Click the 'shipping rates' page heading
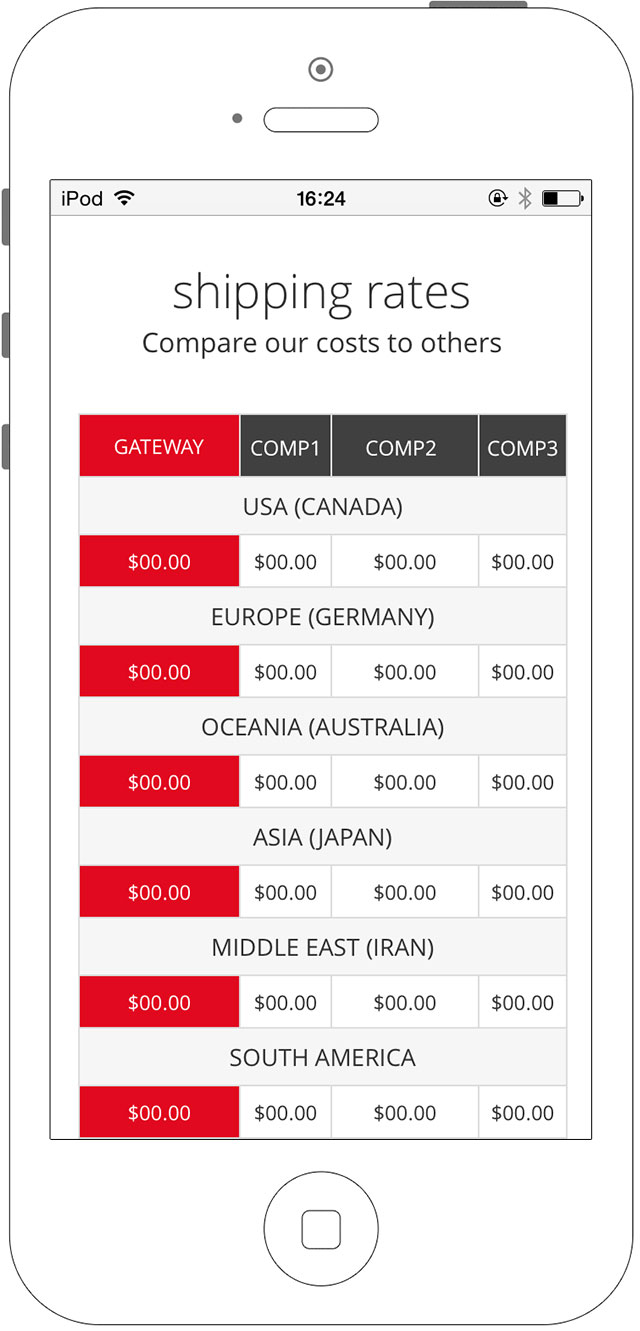This screenshot has width=640, height=1331. pos(321,293)
